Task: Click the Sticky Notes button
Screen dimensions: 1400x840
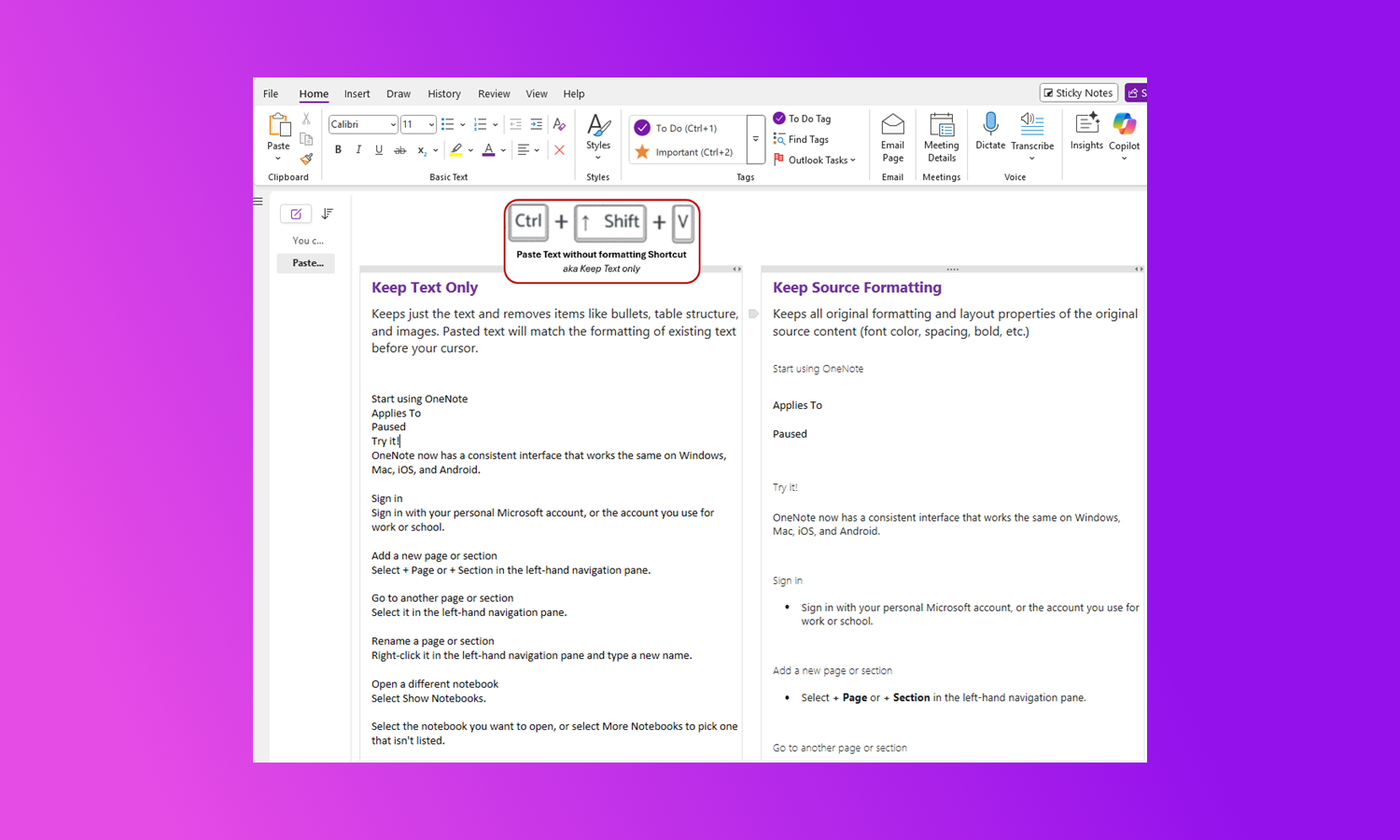Action: click(x=1078, y=92)
